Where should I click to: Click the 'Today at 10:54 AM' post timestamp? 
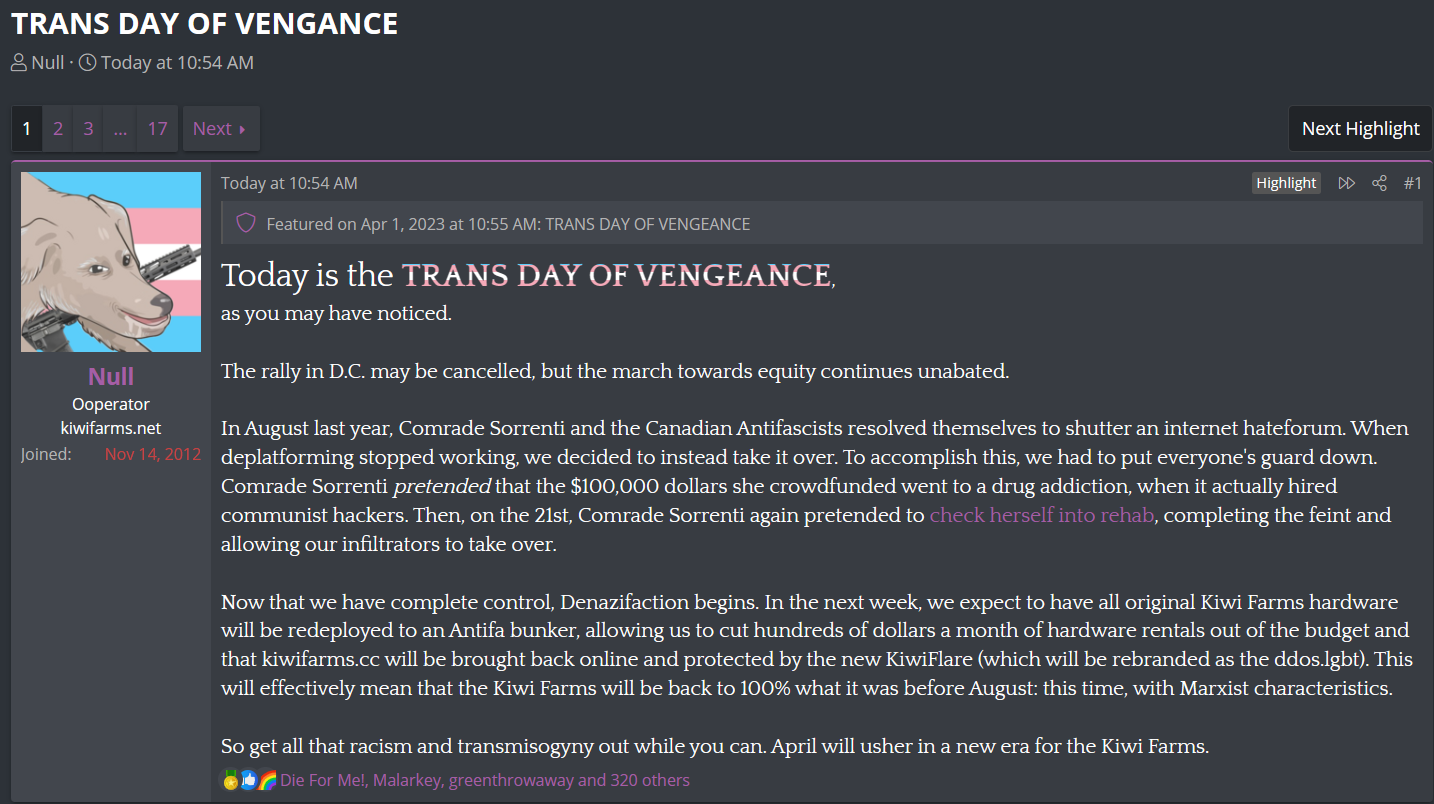[x=289, y=183]
